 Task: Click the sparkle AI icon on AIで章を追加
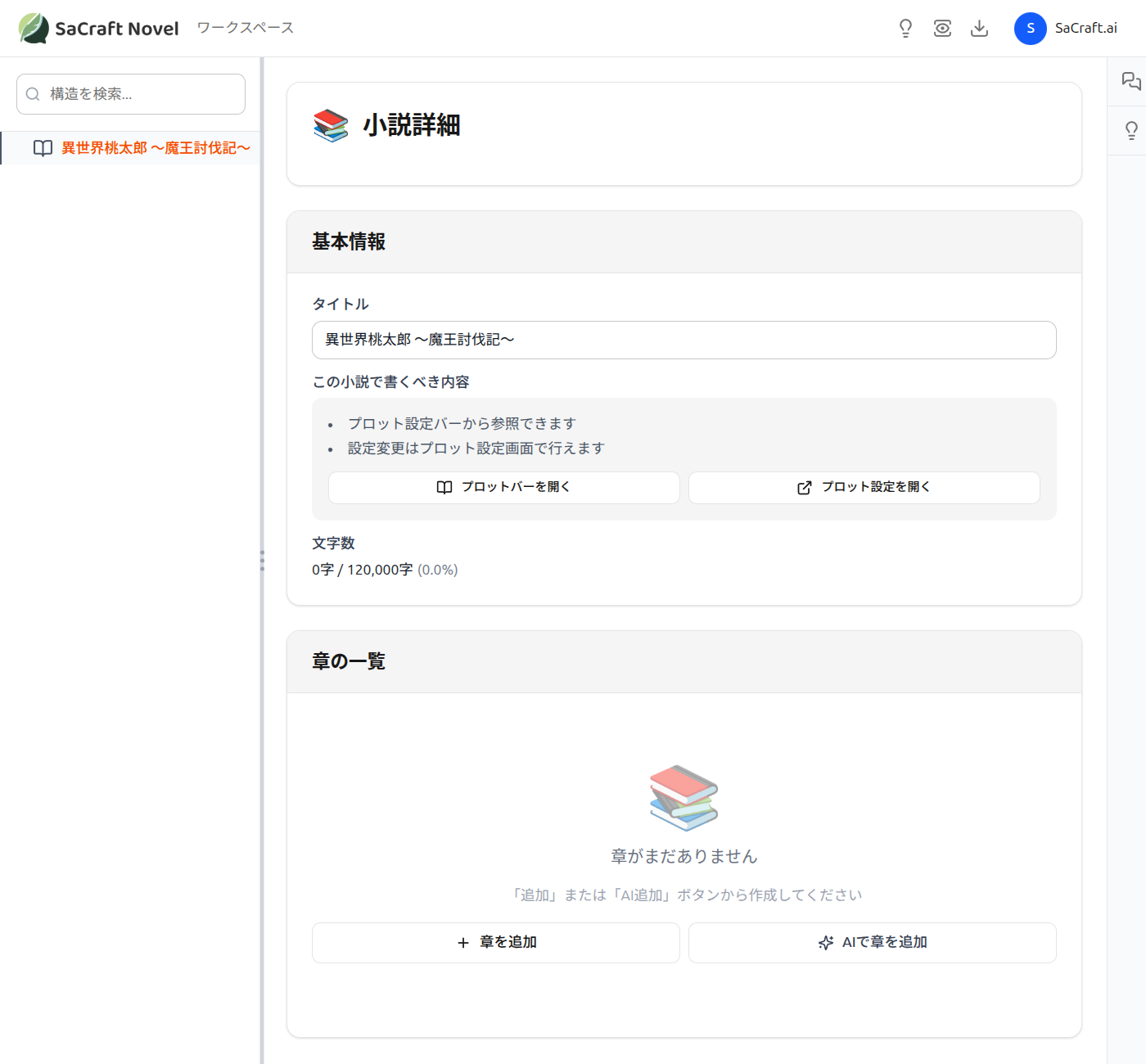point(824,942)
